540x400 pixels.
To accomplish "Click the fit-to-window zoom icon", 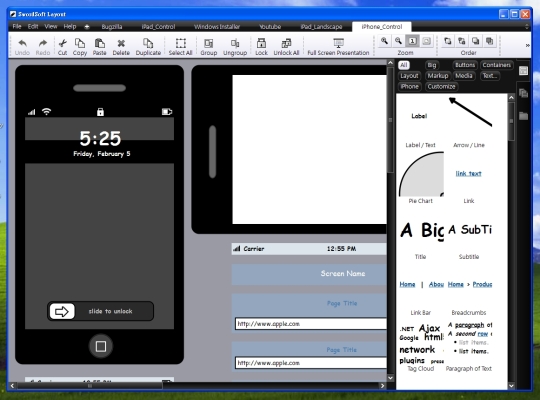I will point(426,41).
